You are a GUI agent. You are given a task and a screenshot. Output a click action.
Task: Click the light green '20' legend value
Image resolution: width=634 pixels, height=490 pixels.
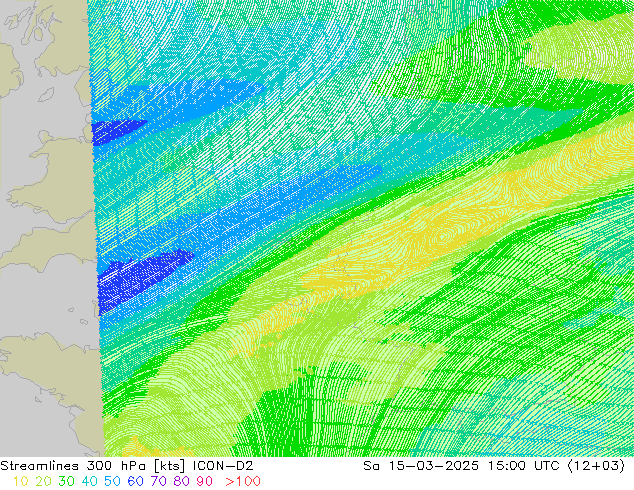(43, 481)
